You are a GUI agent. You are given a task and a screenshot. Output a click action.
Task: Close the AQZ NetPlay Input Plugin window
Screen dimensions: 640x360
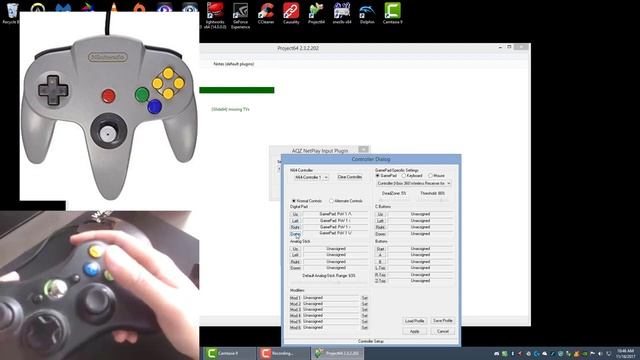click(363, 149)
